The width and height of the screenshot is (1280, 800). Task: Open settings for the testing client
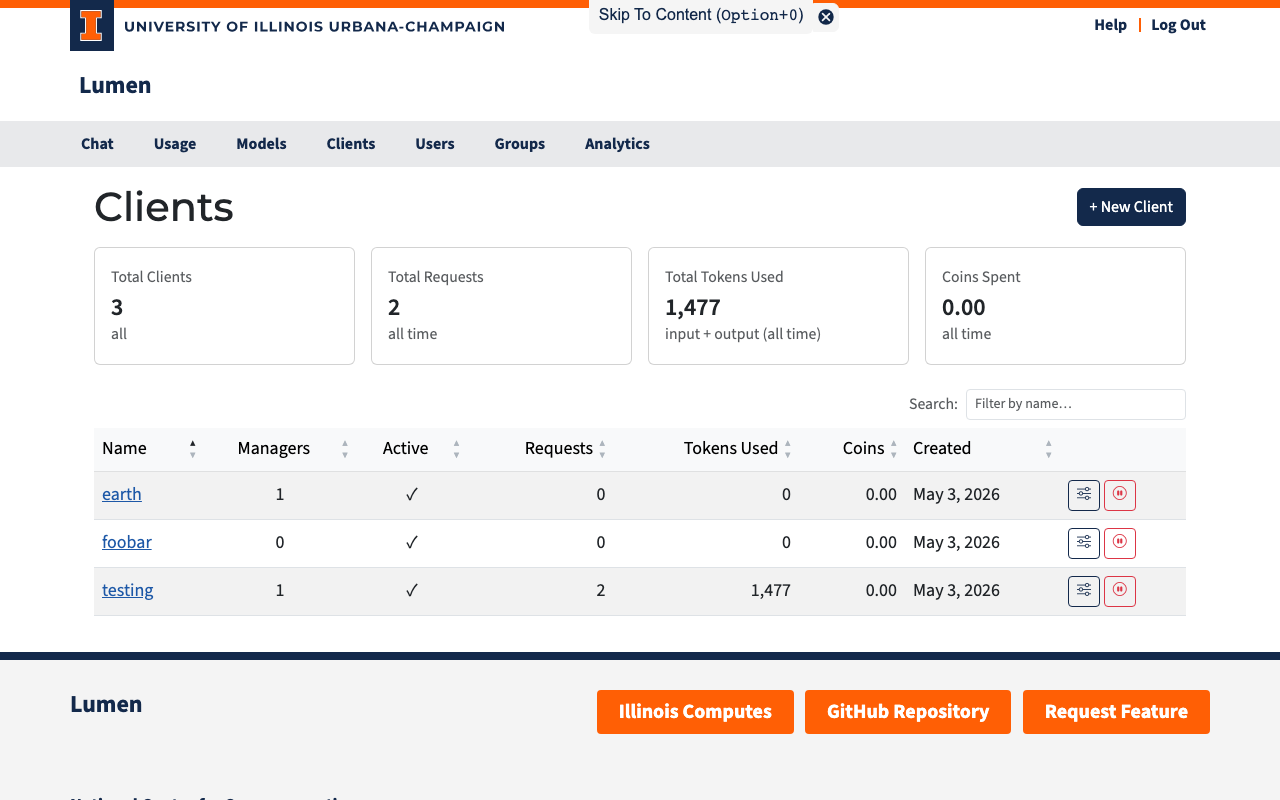tap(1084, 591)
